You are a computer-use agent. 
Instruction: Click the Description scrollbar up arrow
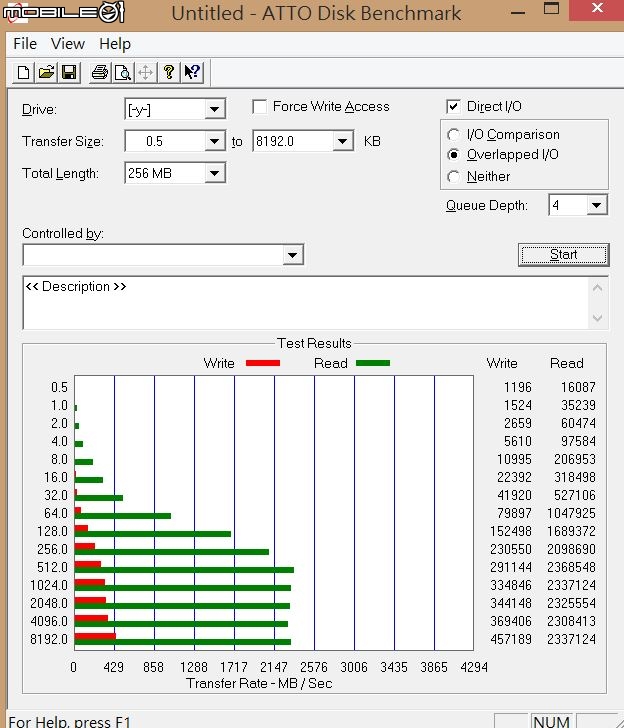[x=598, y=288]
